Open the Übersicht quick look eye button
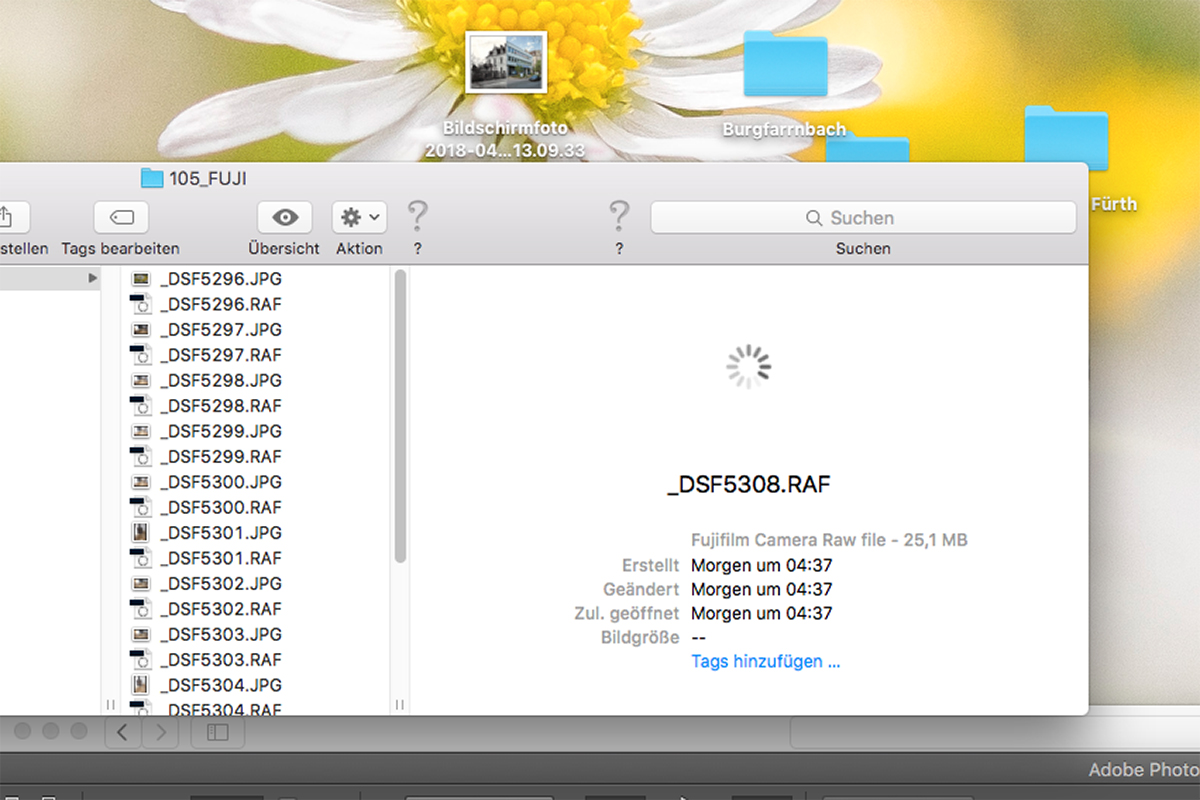 point(285,217)
